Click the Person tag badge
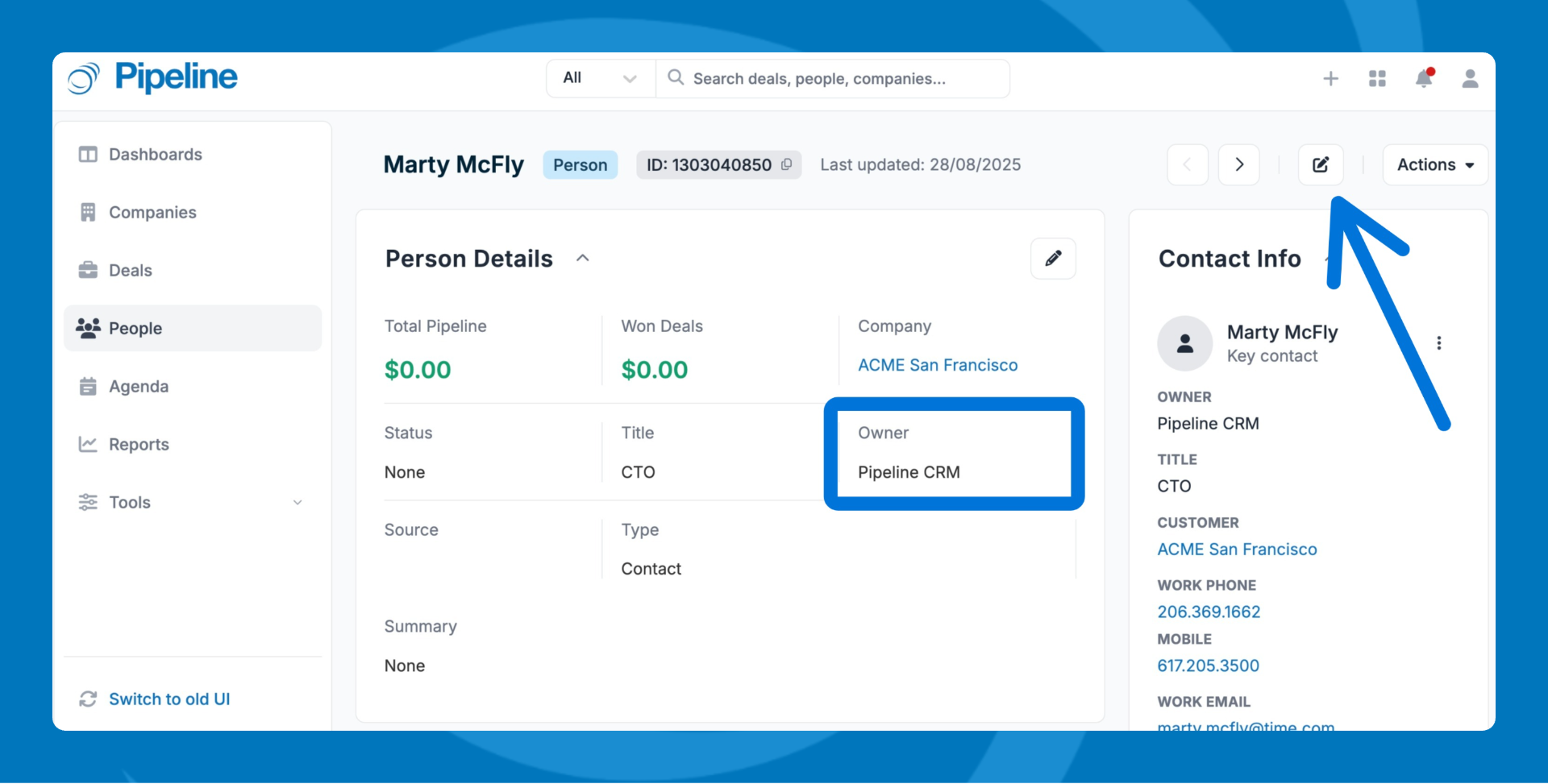The image size is (1548, 784). coord(580,164)
